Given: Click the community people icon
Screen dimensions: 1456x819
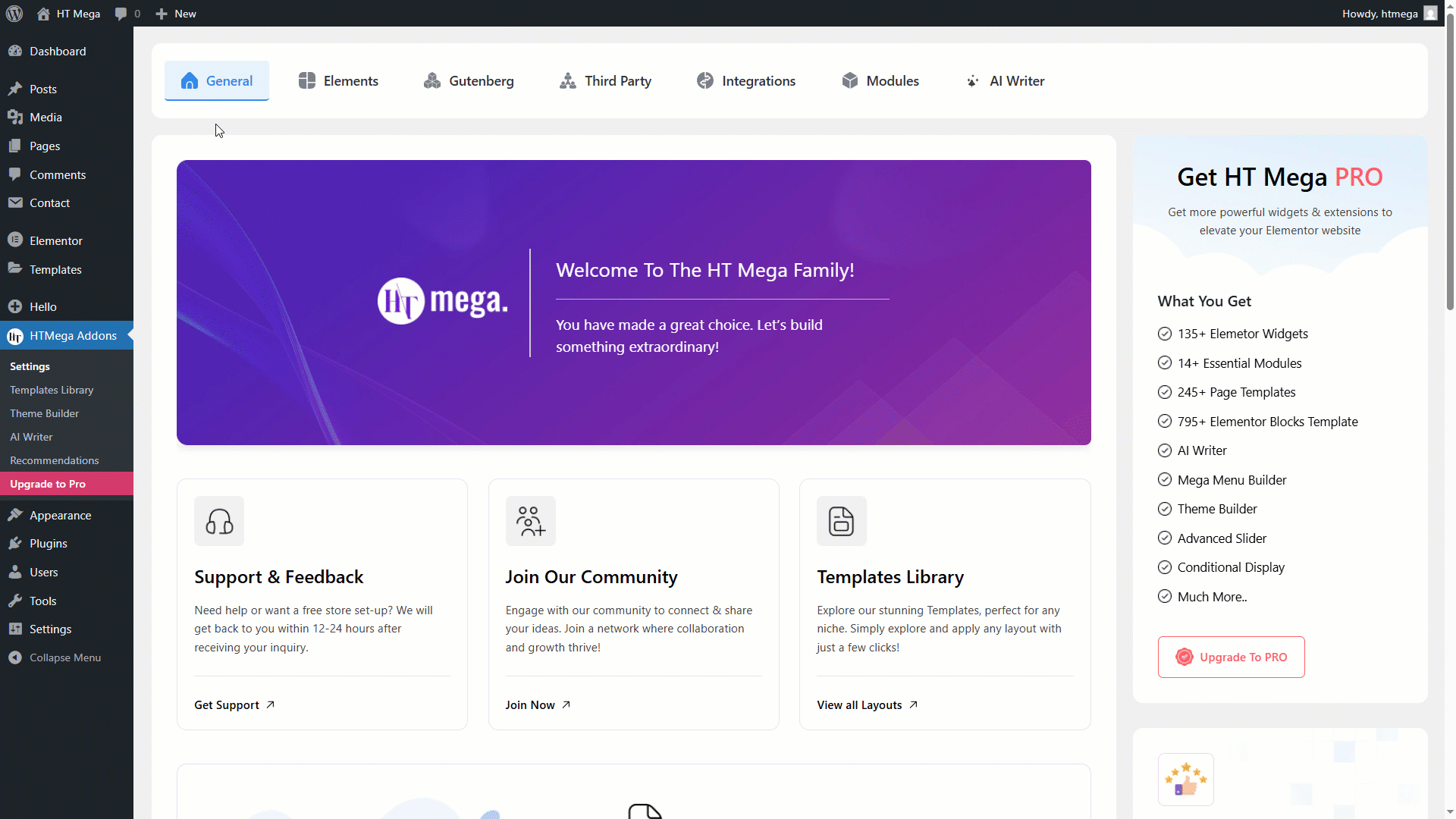Looking at the screenshot, I should pyautogui.click(x=531, y=521).
